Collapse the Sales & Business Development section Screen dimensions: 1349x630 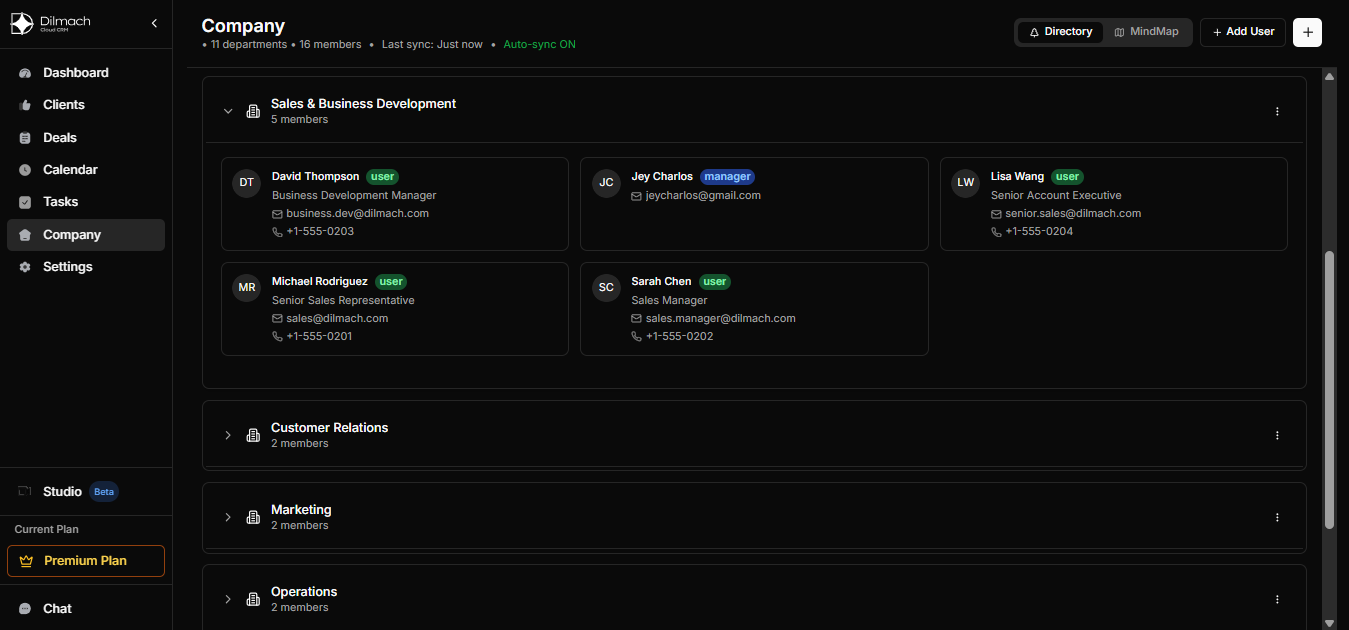point(228,111)
